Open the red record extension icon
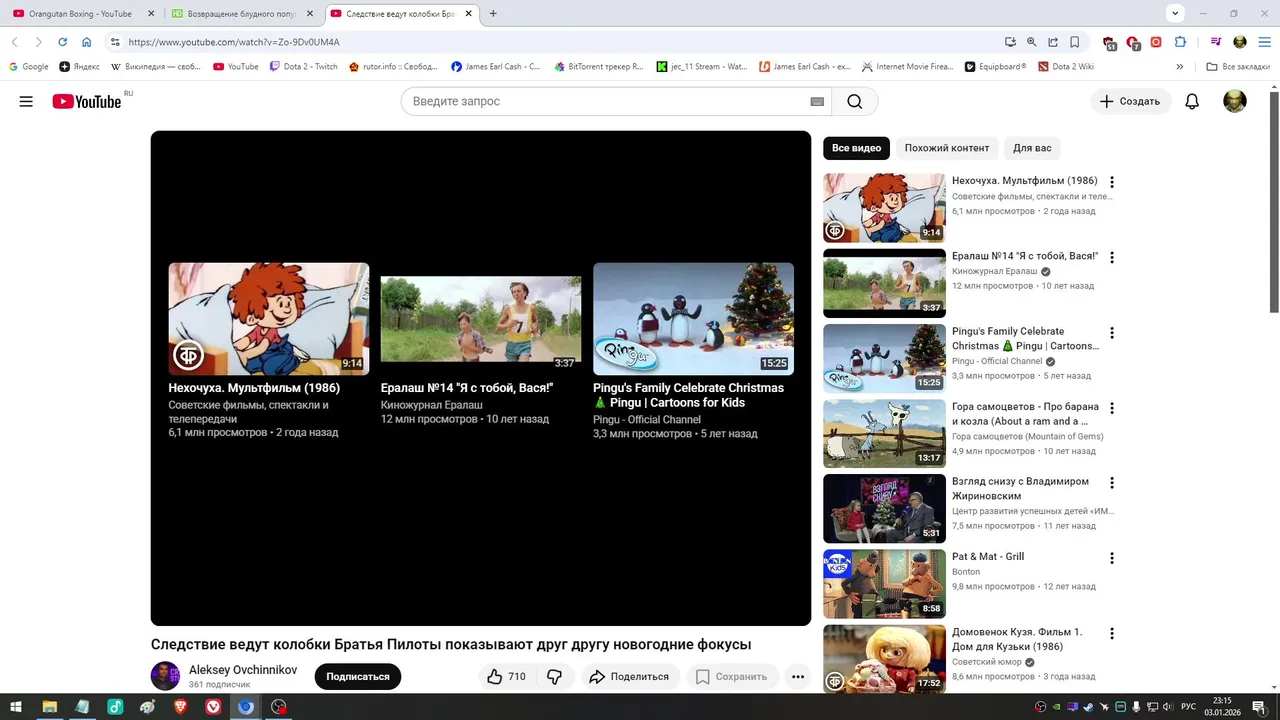The height and width of the screenshot is (720, 1280). [1156, 42]
